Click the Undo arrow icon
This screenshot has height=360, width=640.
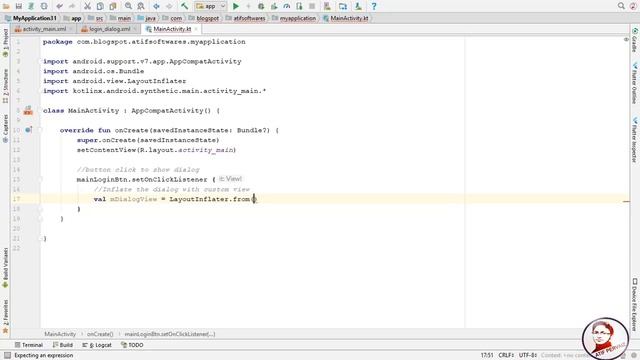(60, 6)
